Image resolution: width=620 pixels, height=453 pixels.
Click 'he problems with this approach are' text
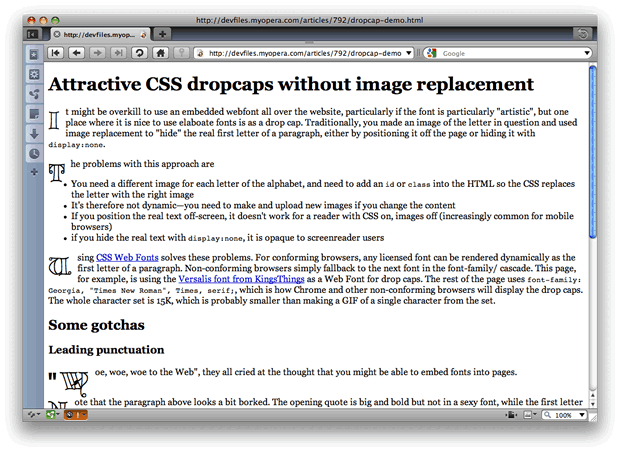click(x=142, y=164)
